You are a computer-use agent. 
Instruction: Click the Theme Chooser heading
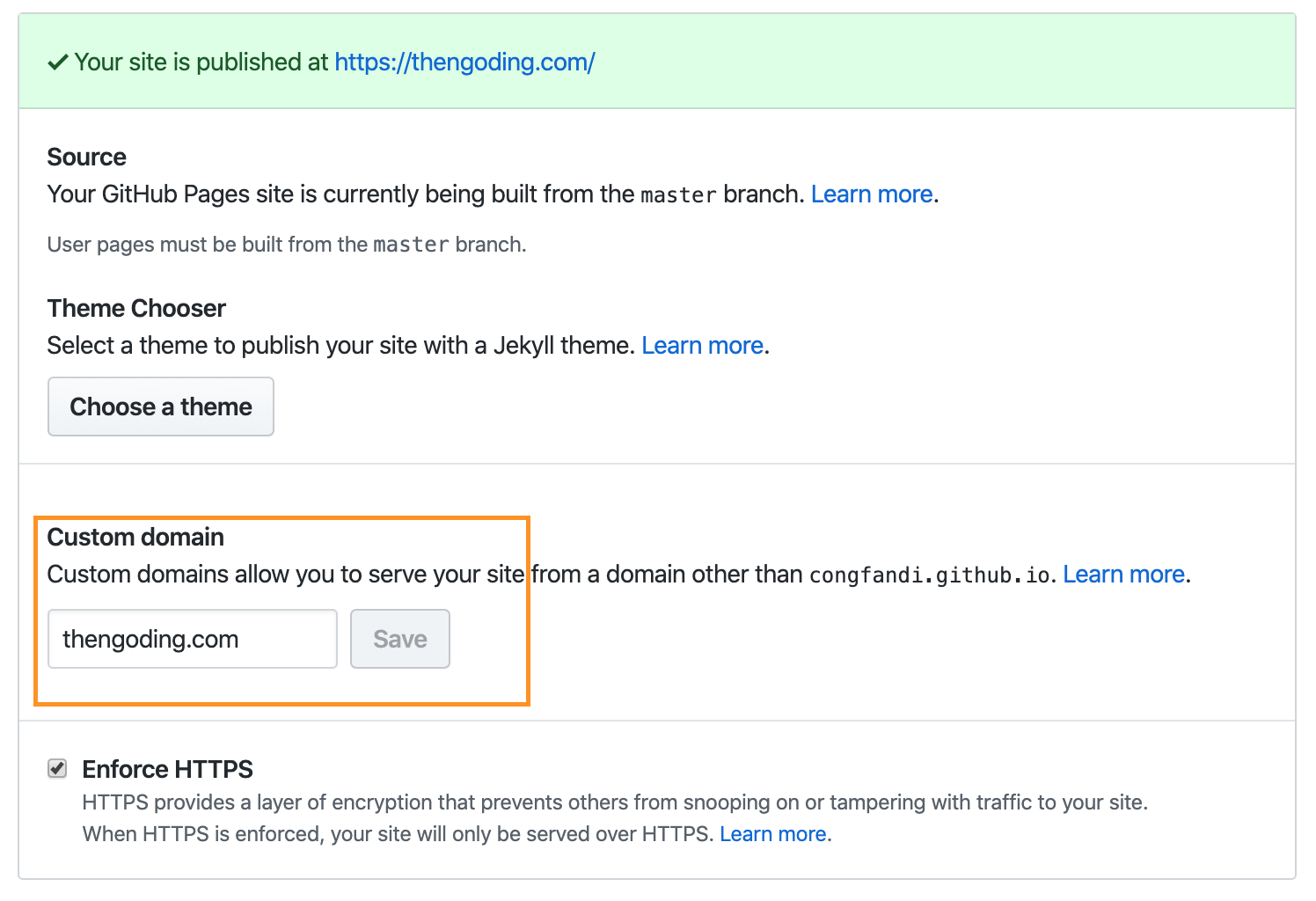pos(136,309)
